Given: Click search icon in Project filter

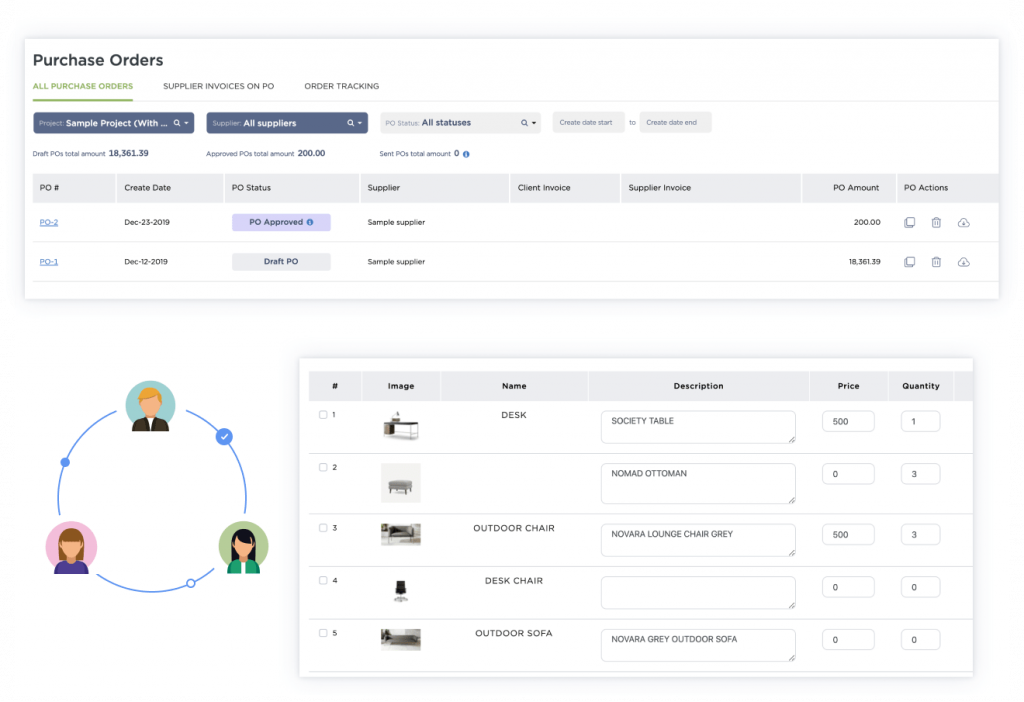Looking at the screenshot, I should click(x=176, y=123).
